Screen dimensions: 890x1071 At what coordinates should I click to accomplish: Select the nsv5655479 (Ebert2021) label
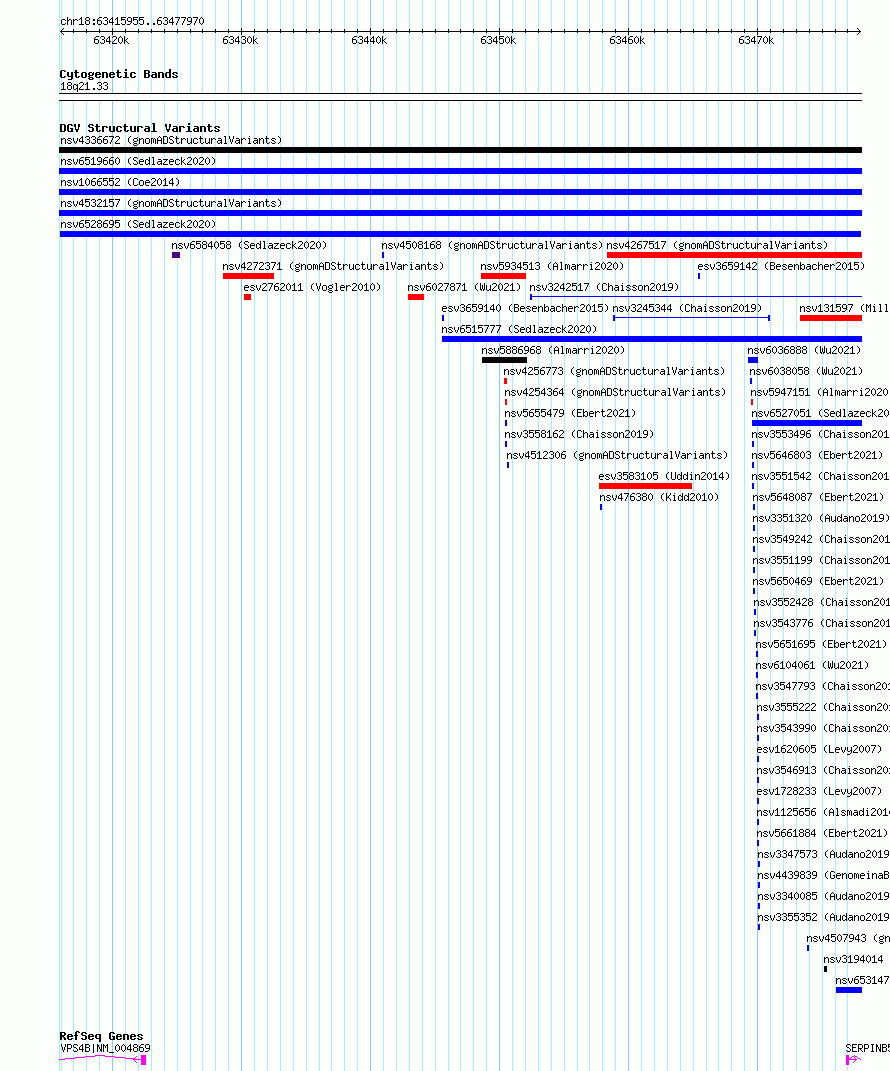tap(570, 413)
